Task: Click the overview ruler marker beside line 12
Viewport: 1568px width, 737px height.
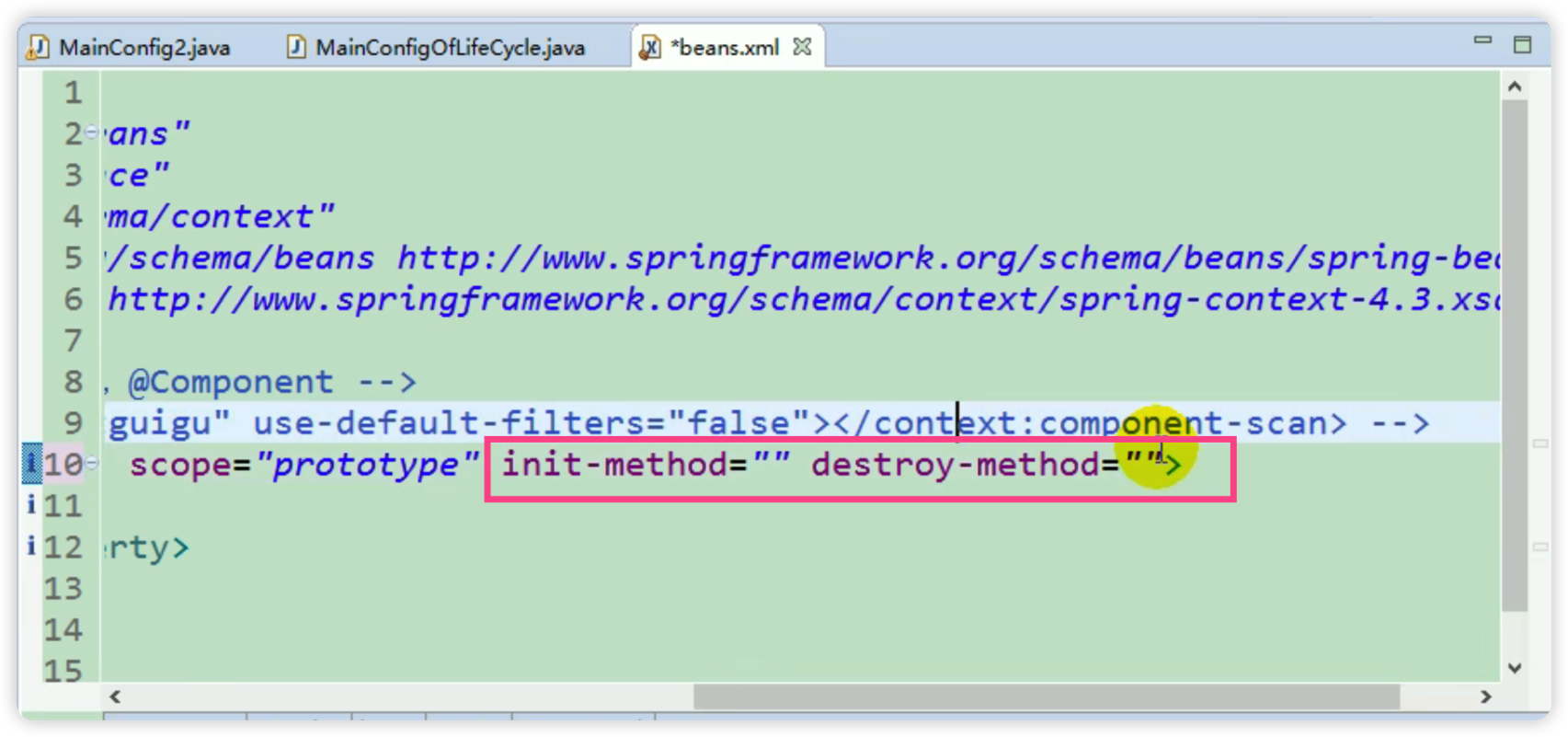Action: 1540,547
